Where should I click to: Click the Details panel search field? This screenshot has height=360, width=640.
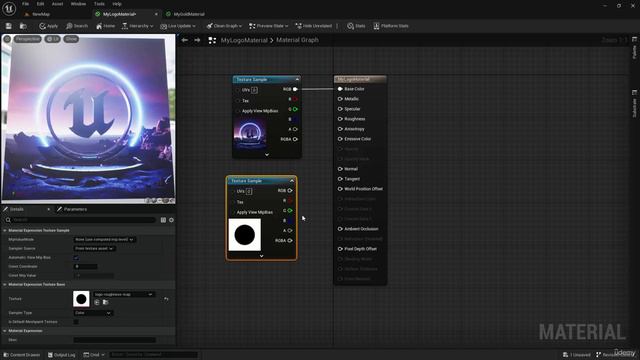point(80,220)
